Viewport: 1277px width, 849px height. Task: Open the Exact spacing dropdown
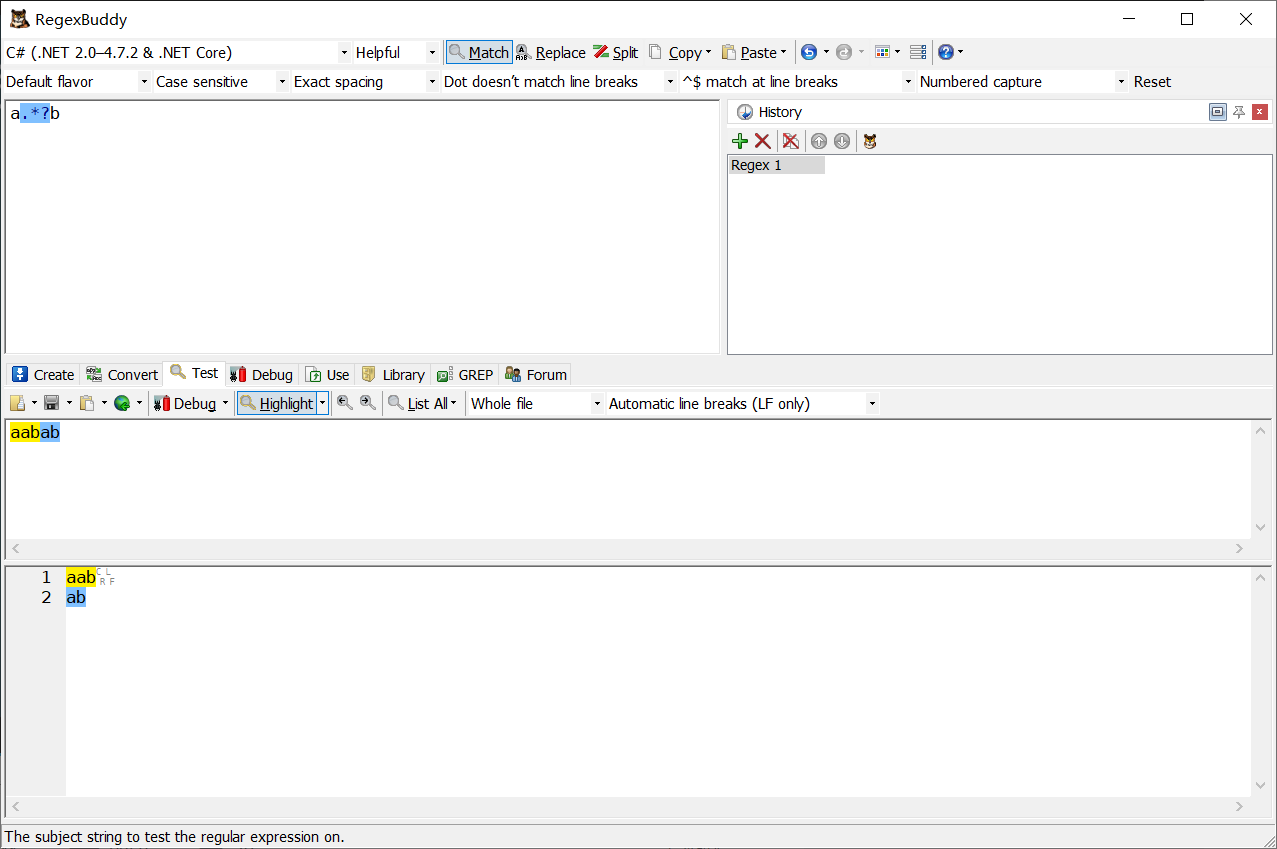[x=432, y=82]
